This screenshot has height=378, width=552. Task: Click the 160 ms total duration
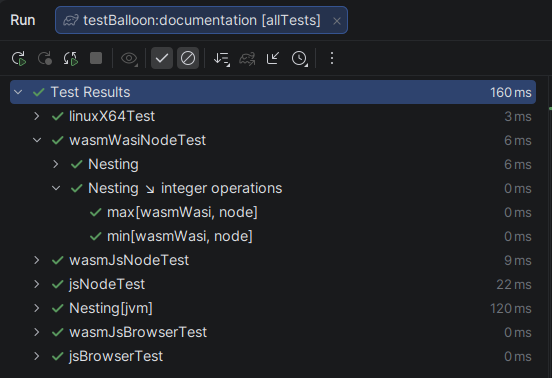[x=511, y=93]
